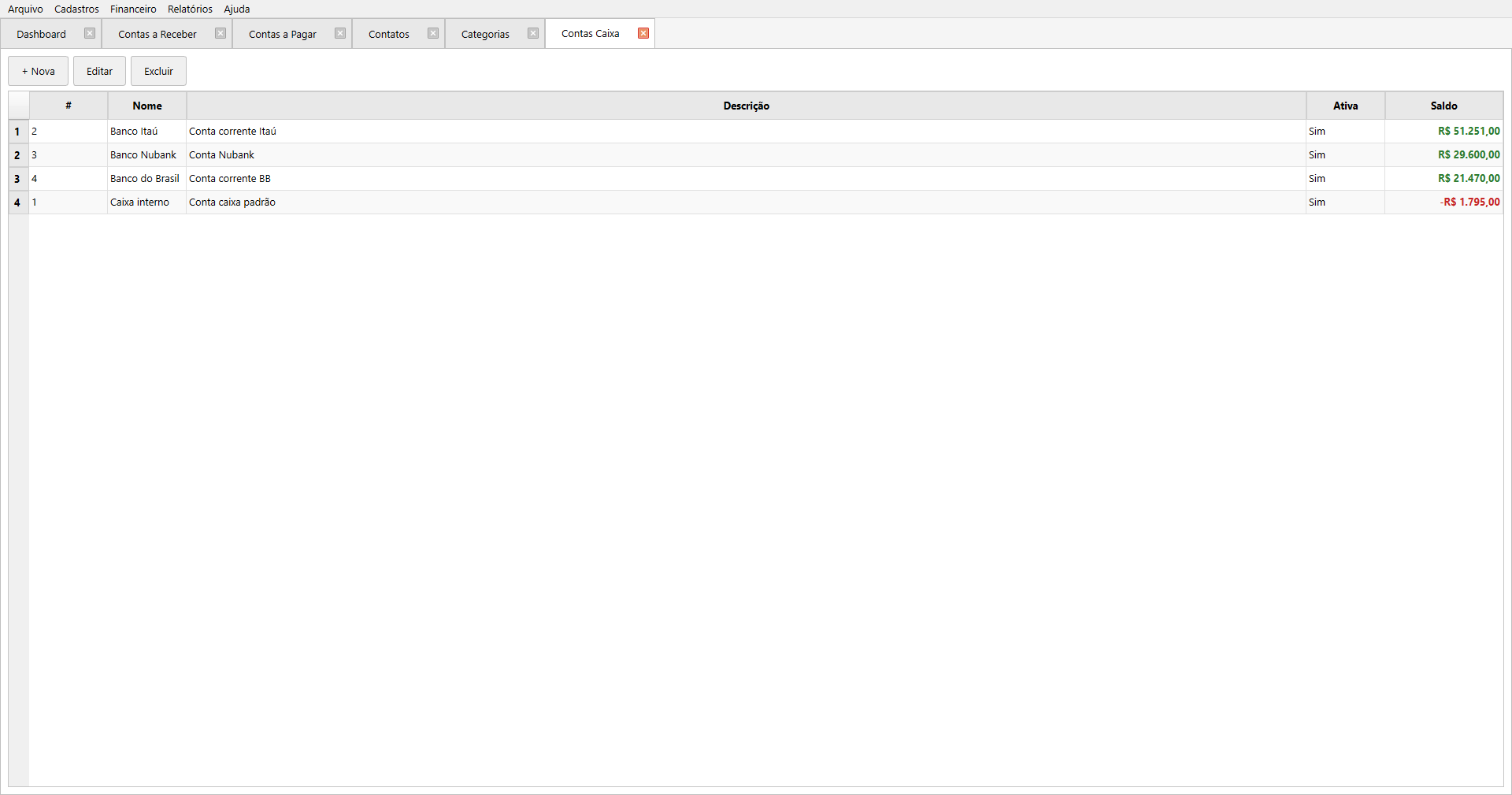Sort table by Saldo column header

point(1443,106)
